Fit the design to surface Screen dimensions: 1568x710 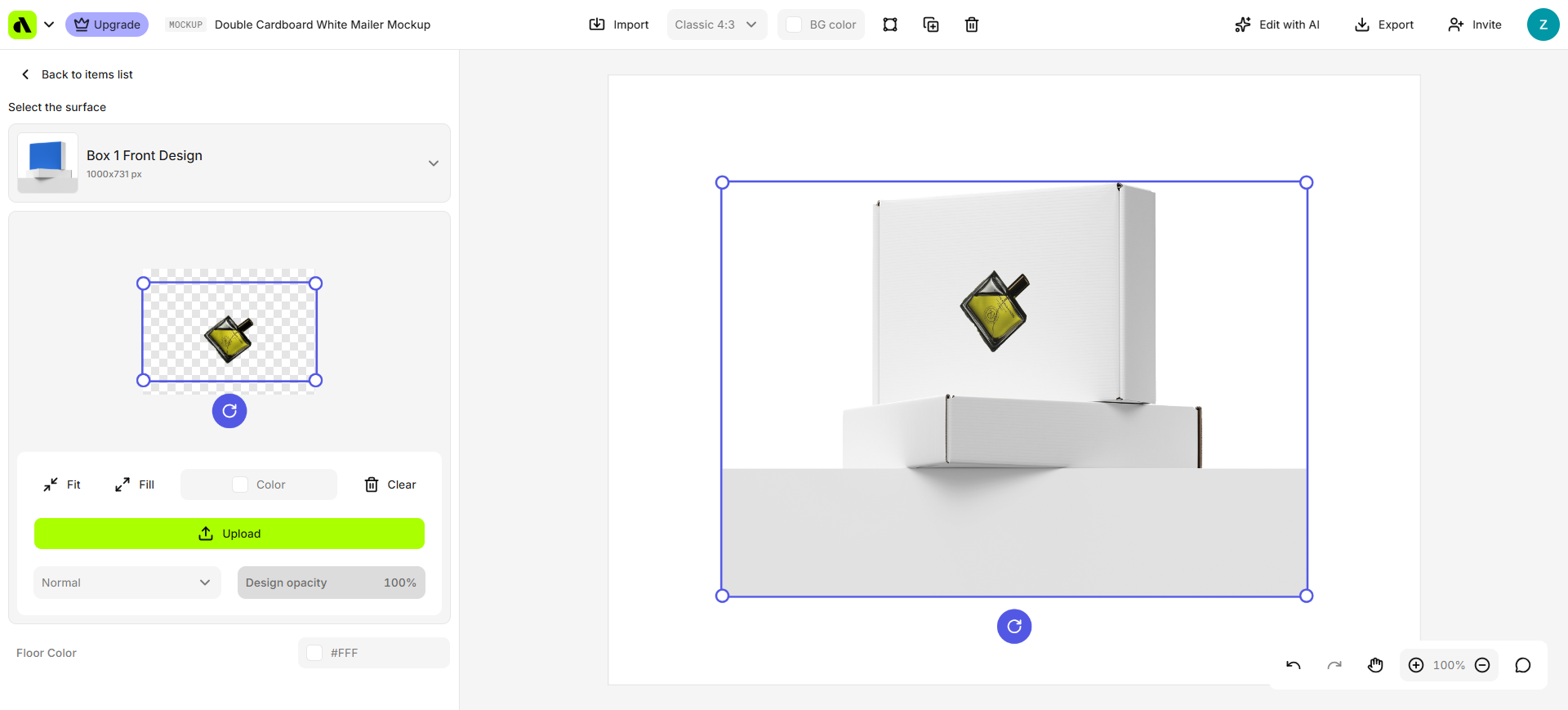pos(62,484)
